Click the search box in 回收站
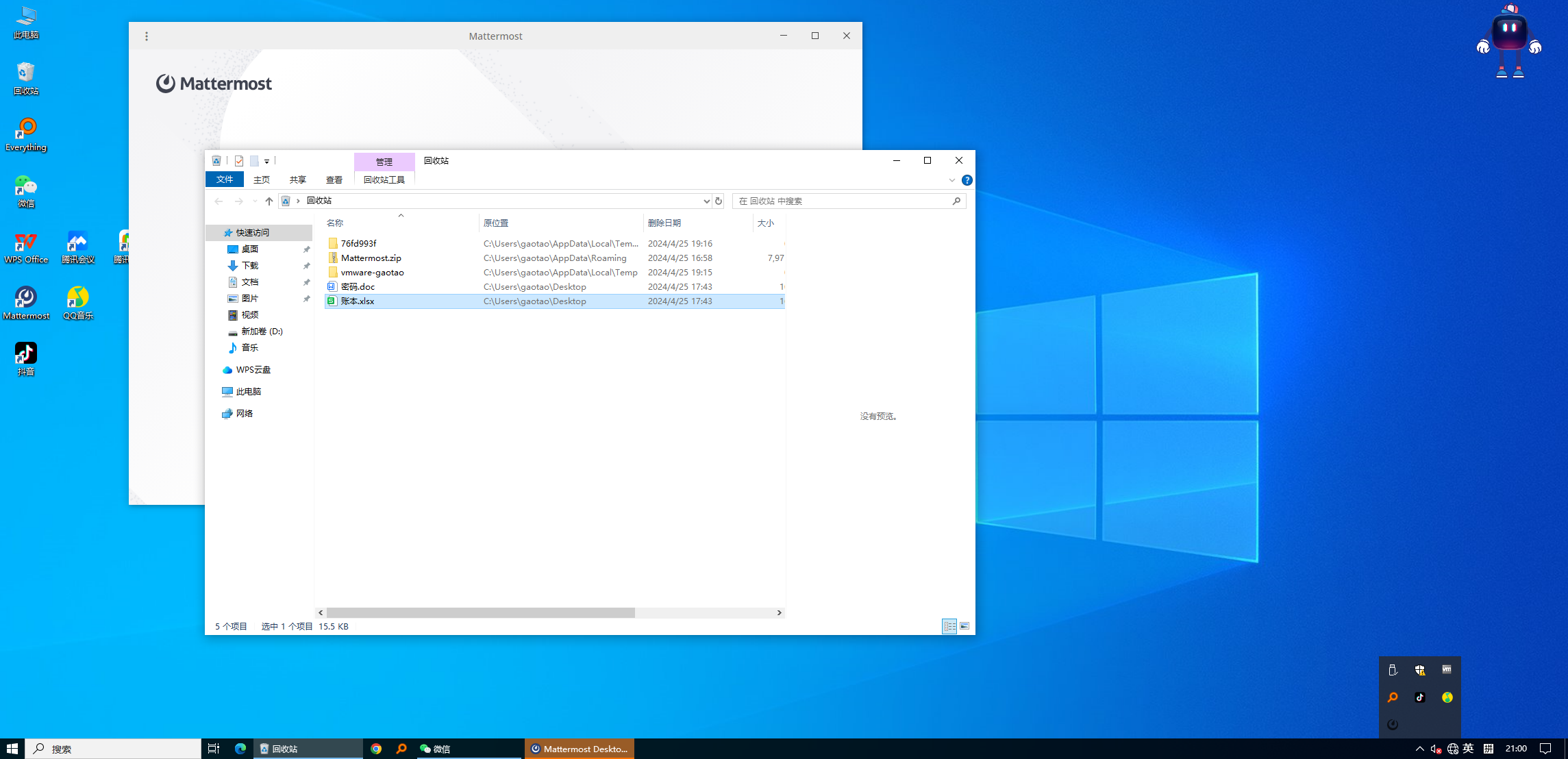1568x759 pixels. 843,201
